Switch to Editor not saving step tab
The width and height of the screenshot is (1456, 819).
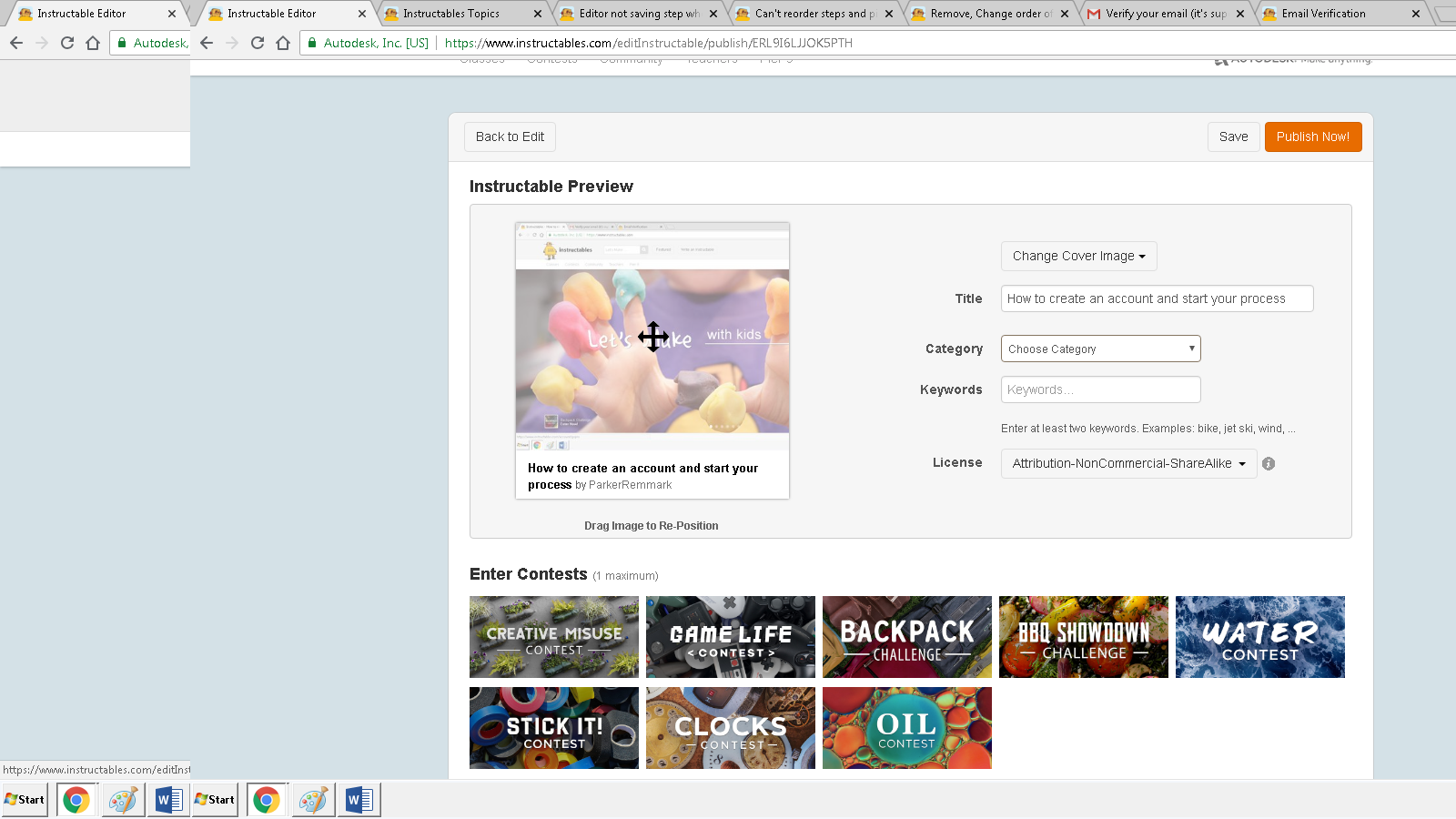[x=637, y=14]
